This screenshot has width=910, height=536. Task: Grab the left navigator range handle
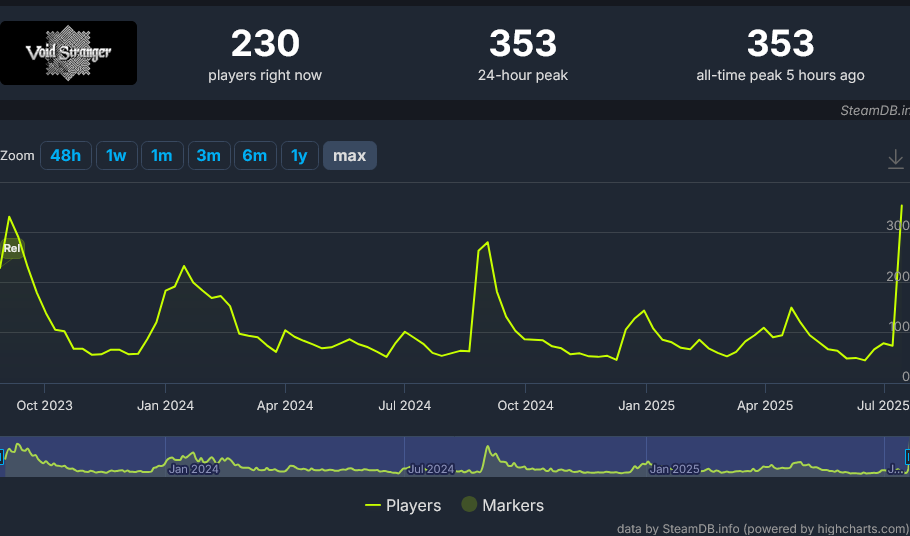coord(1,457)
